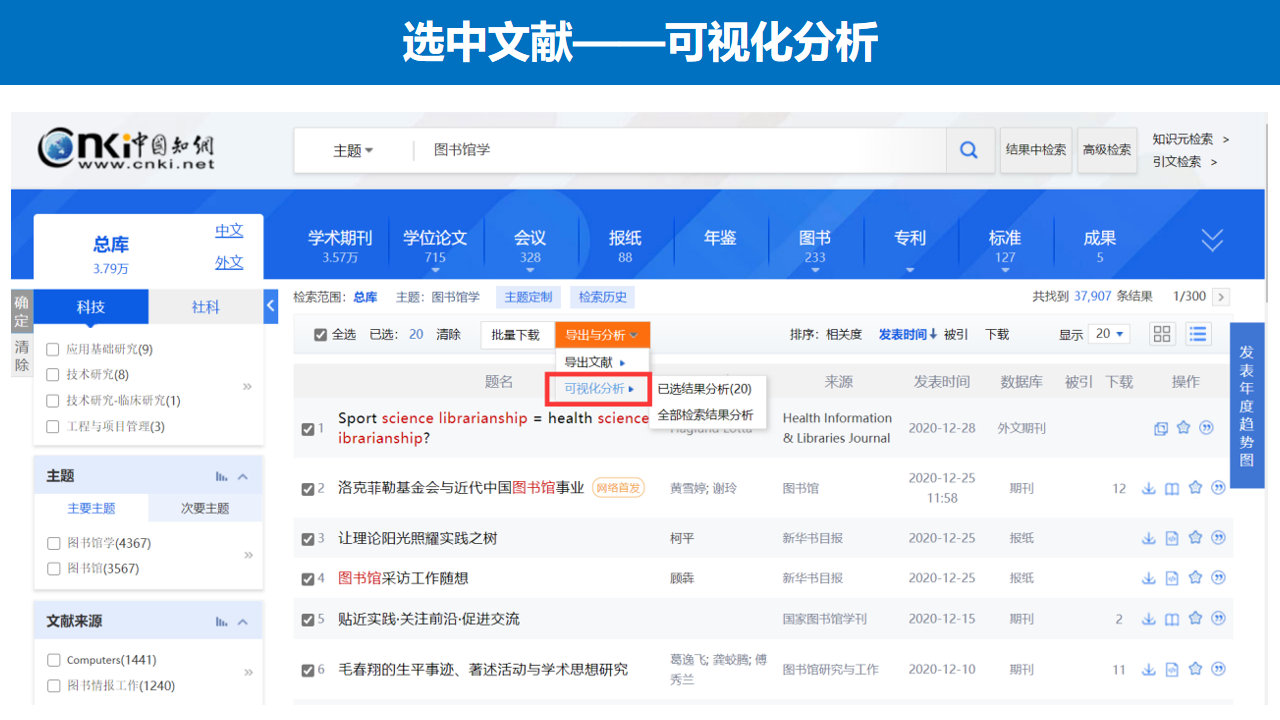This screenshot has width=1280, height=720.
Task: Uncheck the 全选 select-all checkbox
Action: tap(320, 335)
